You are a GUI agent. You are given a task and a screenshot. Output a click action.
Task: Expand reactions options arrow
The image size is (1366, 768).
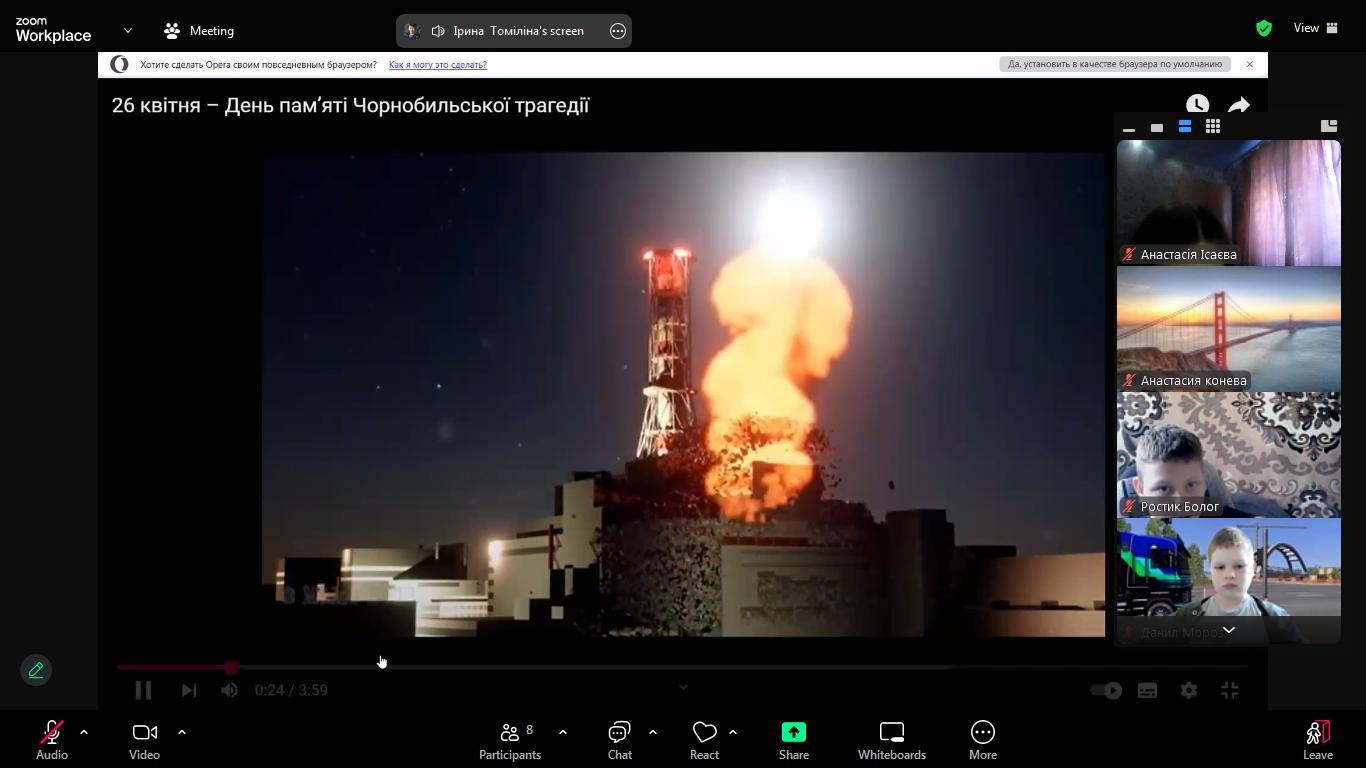click(x=733, y=732)
